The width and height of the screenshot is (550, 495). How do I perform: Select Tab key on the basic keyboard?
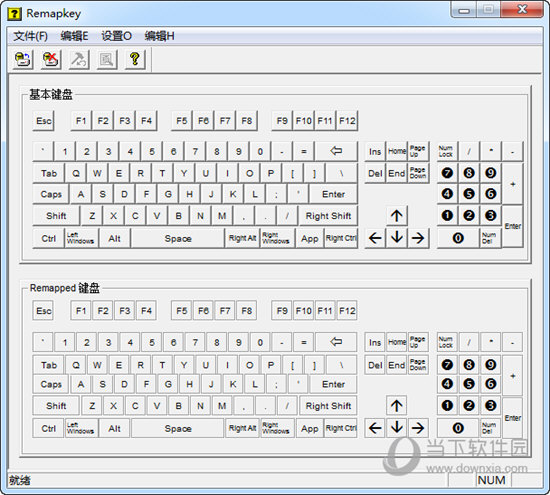[49, 173]
